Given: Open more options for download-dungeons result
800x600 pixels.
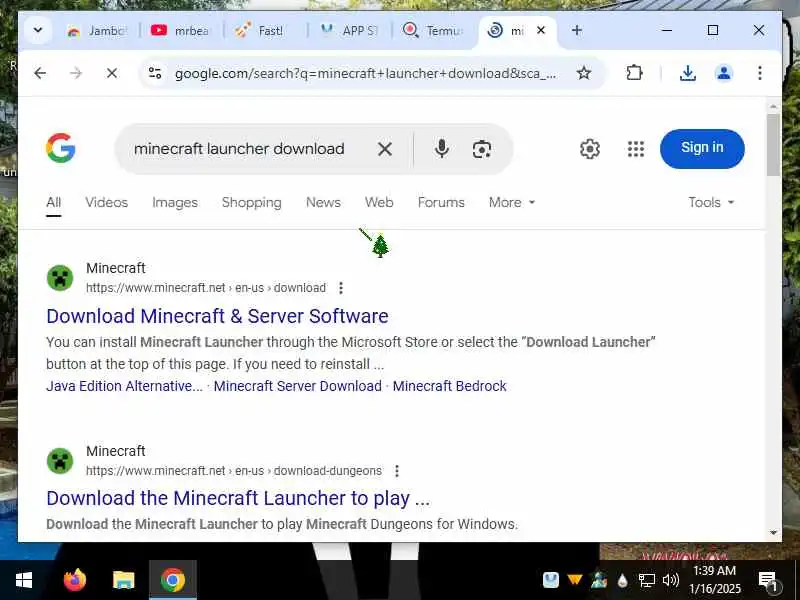Looking at the screenshot, I should (397, 471).
